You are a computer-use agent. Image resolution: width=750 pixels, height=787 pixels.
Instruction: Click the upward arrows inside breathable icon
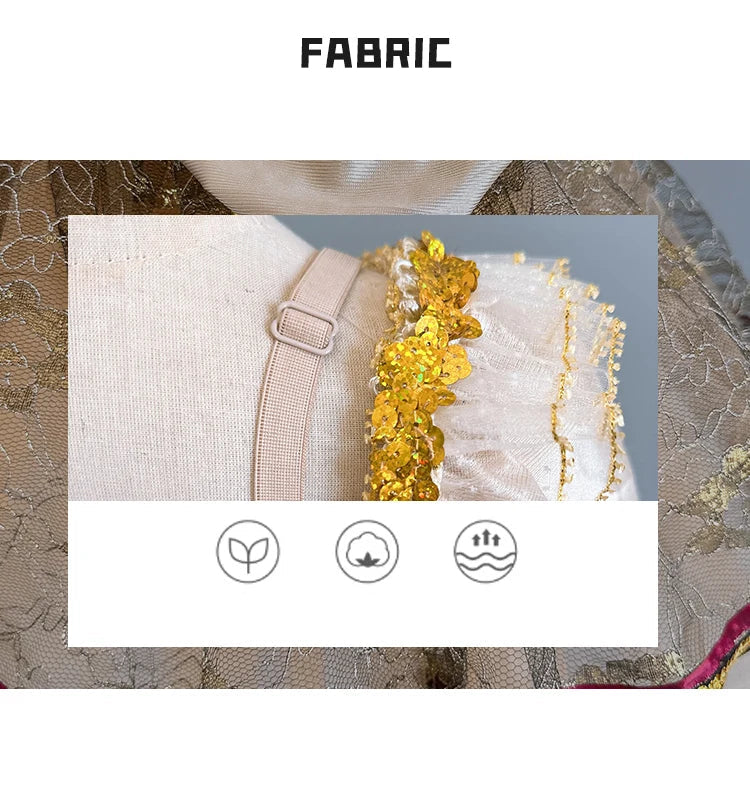pos(485,539)
